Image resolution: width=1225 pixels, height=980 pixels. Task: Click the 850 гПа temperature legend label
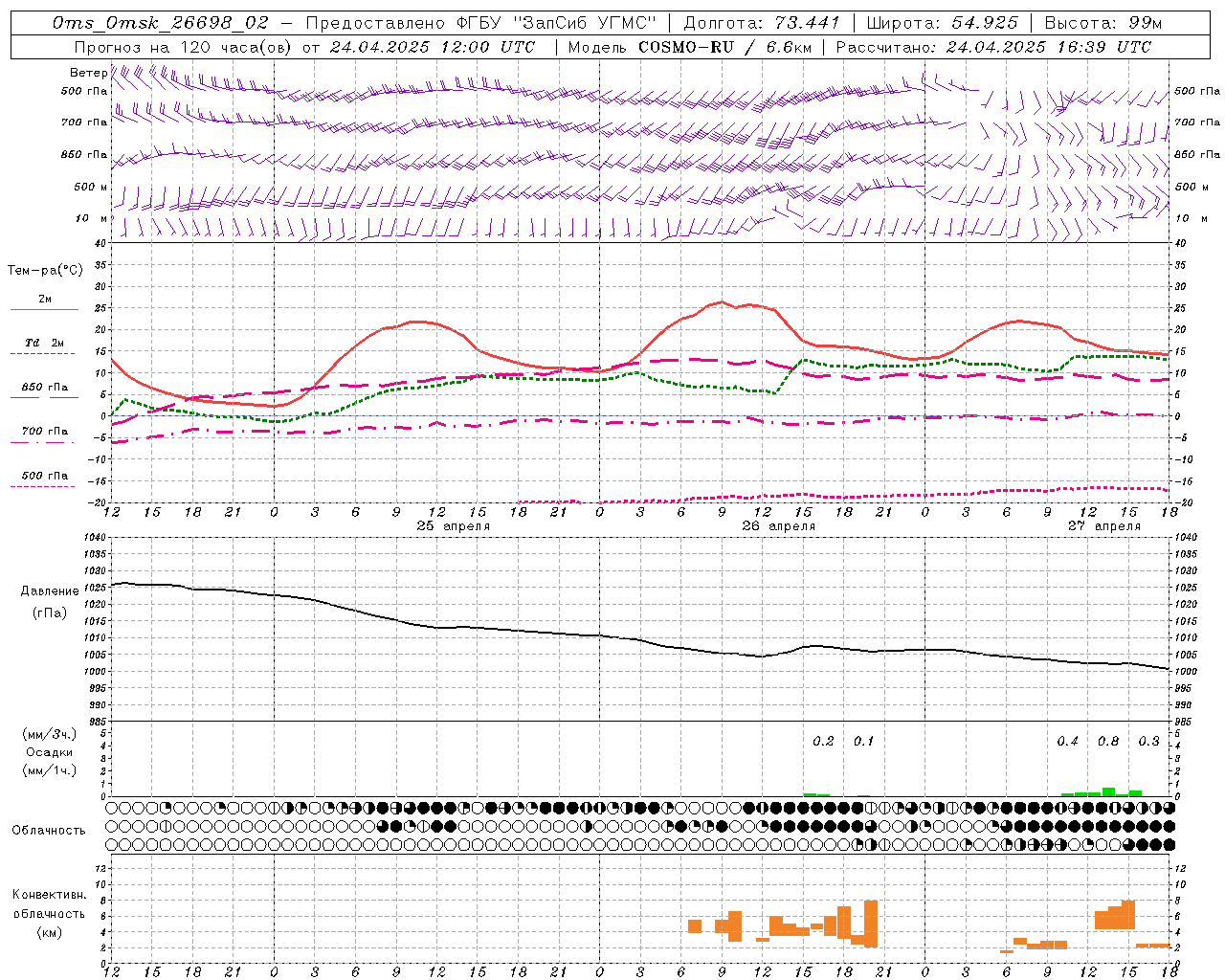pos(44,388)
